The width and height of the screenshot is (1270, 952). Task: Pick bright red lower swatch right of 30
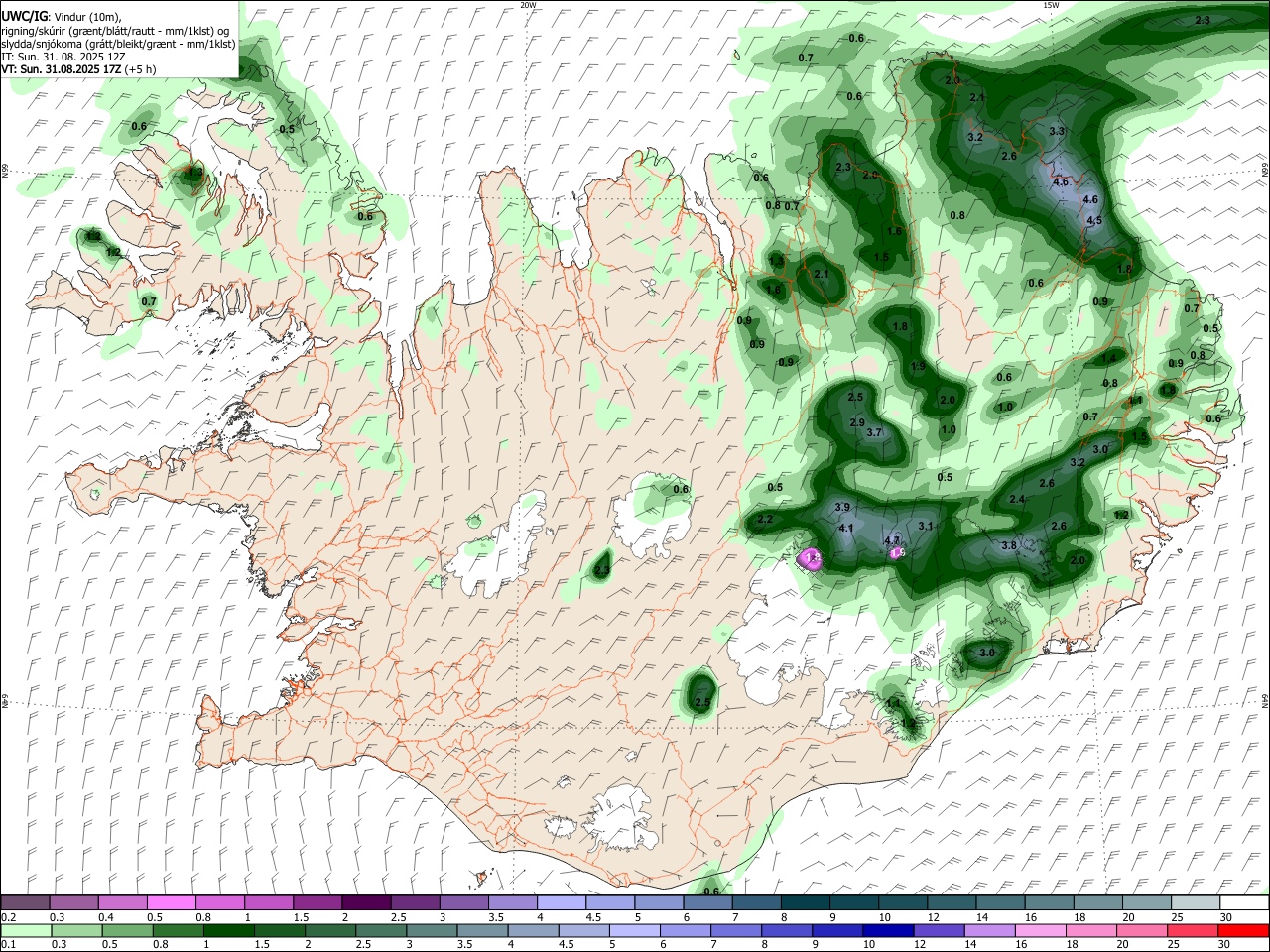[1244, 930]
